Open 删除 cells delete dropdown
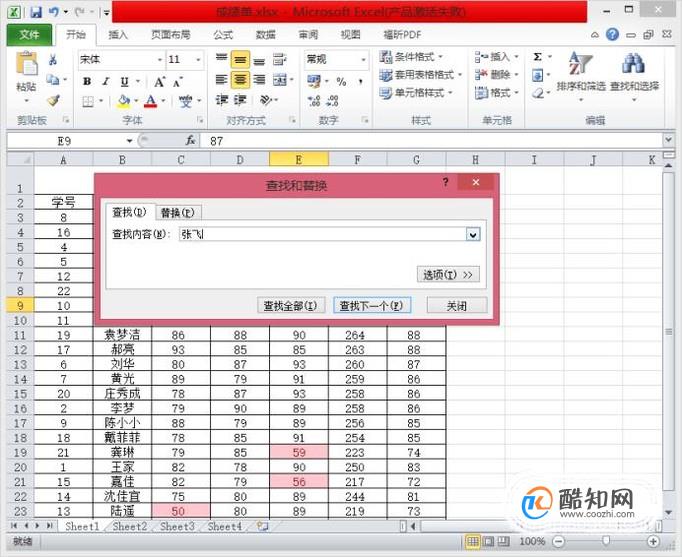682x557 pixels. (x=497, y=75)
